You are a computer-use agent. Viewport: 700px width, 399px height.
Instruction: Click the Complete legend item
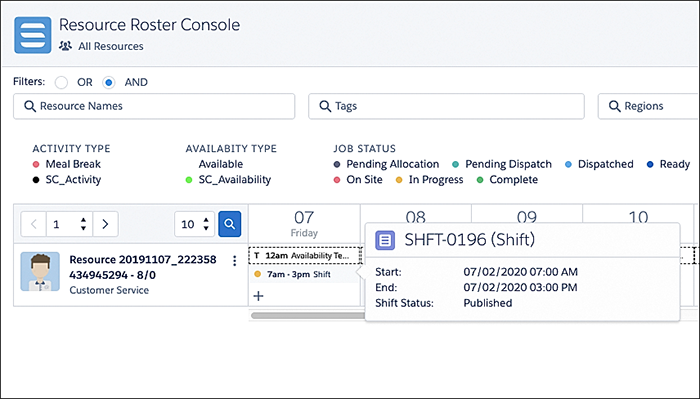pyautogui.click(x=507, y=180)
